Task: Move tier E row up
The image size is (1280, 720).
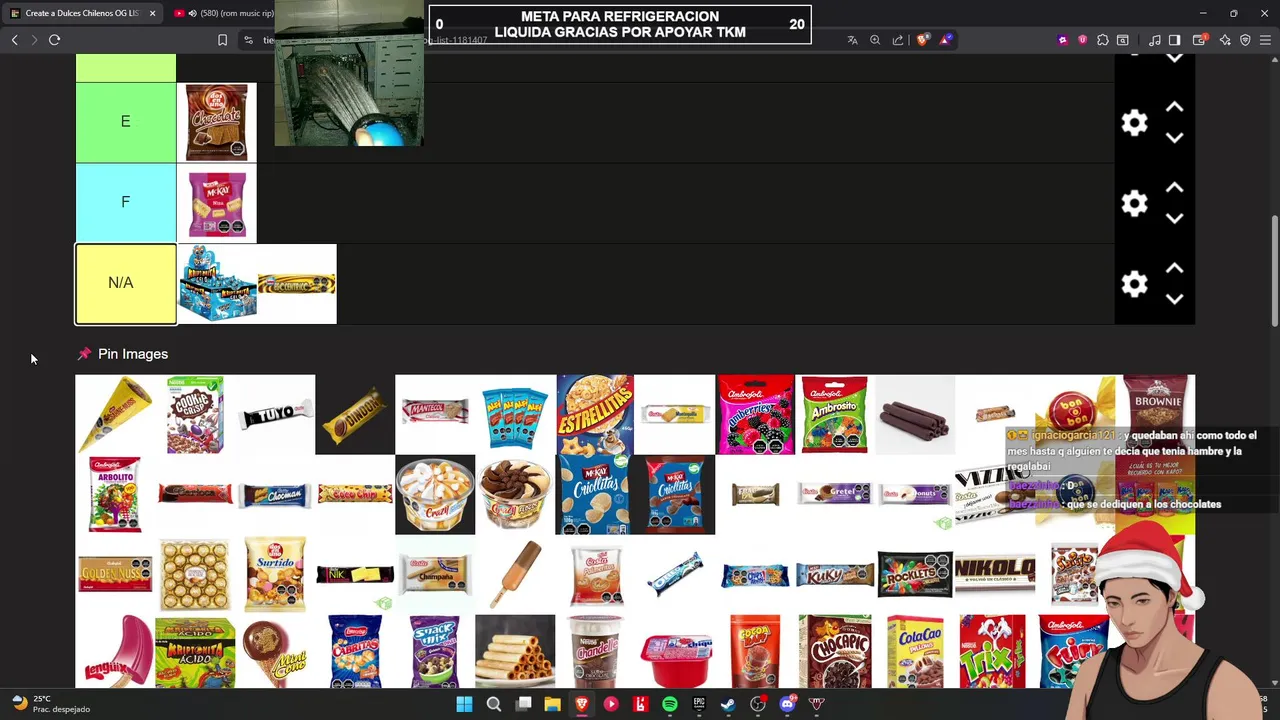Action: coord(1175,107)
